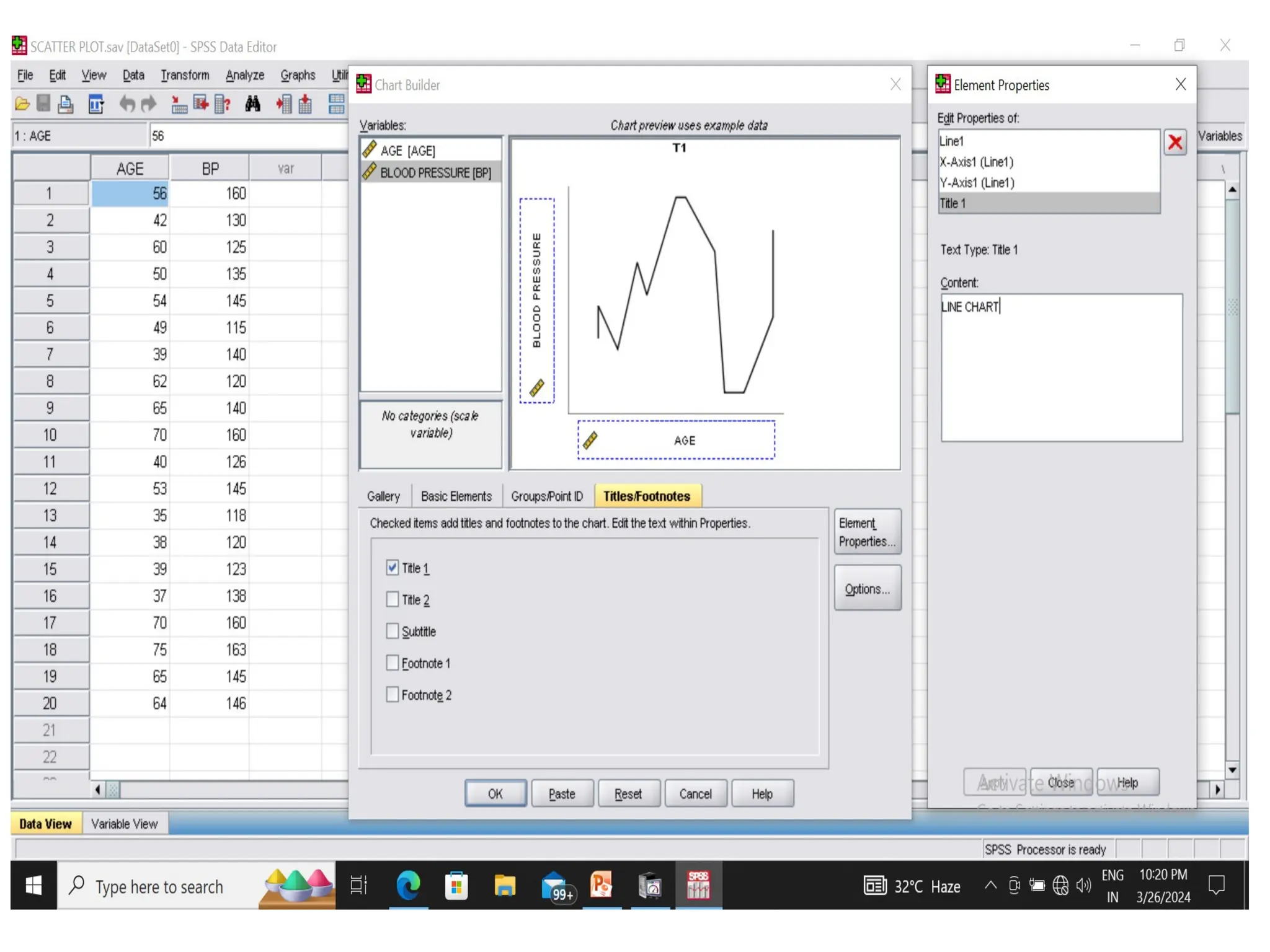Click red X delete element icon

pyautogui.click(x=1175, y=143)
